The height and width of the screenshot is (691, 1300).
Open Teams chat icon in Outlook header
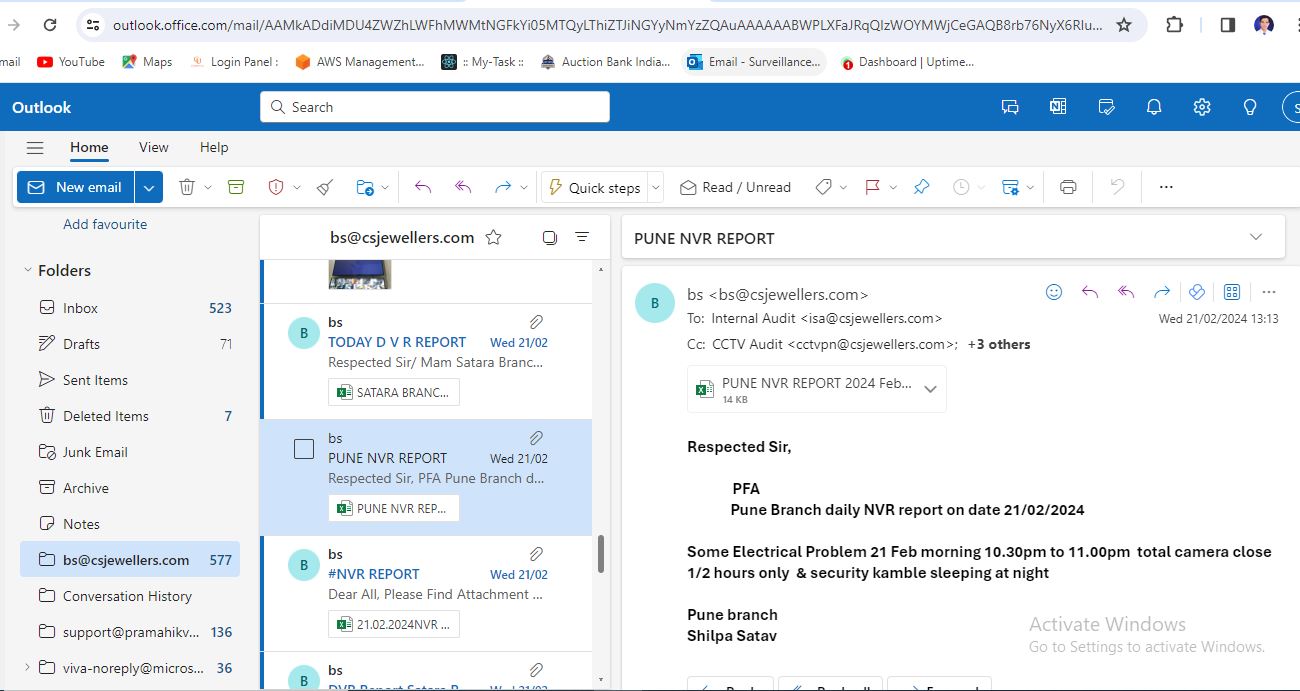(1010, 107)
